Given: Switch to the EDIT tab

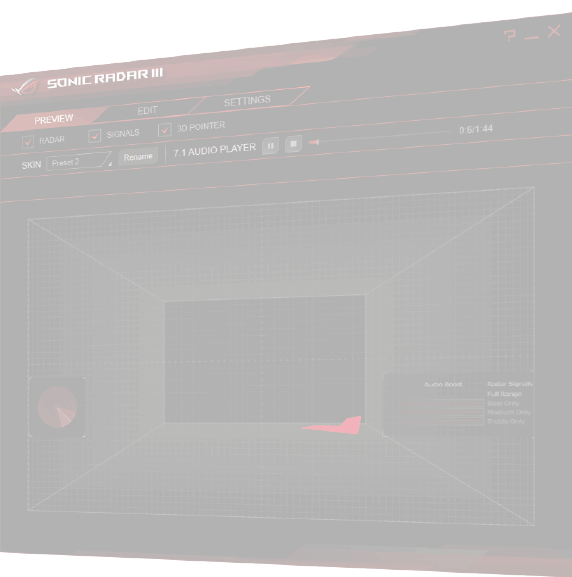Looking at the screenshot, I should coord(147,110).
